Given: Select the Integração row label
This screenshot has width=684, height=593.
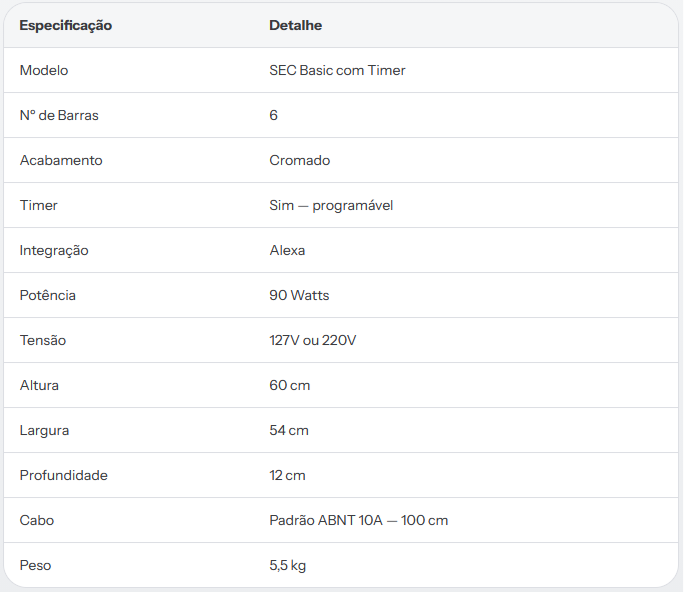Looking at the screenshot, I should [x=54, y=250].
